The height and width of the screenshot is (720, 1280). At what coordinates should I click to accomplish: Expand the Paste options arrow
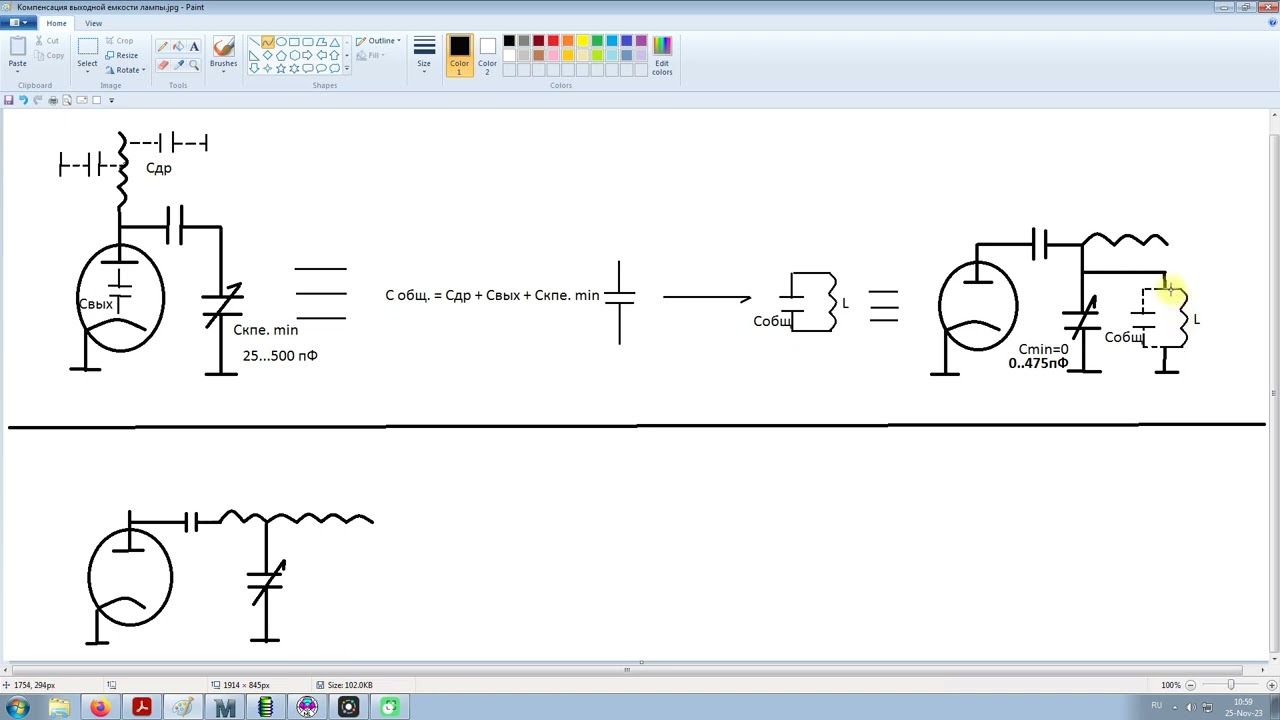point(18,70)
